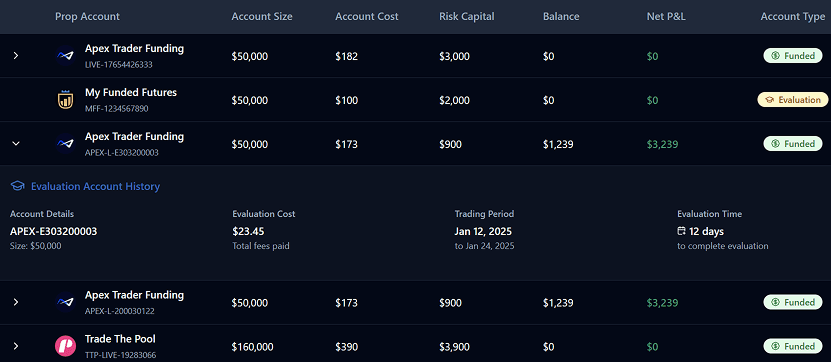Click the Jan 12, 2025 trading period date
This screenshot has width=831, height=362.
click(x=483, y=231)
